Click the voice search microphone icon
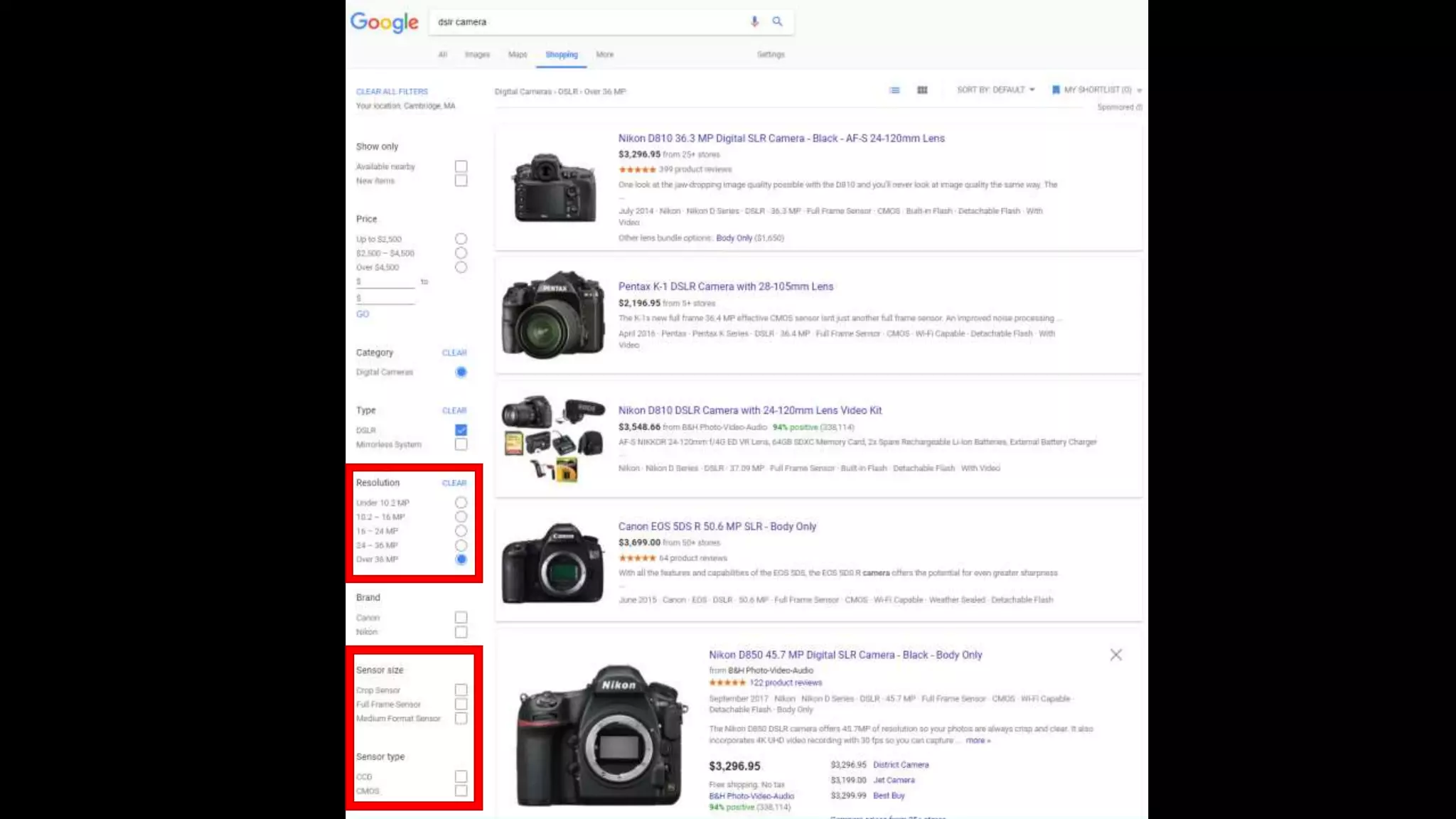1456x819 pixels. [x=754, y=21]
